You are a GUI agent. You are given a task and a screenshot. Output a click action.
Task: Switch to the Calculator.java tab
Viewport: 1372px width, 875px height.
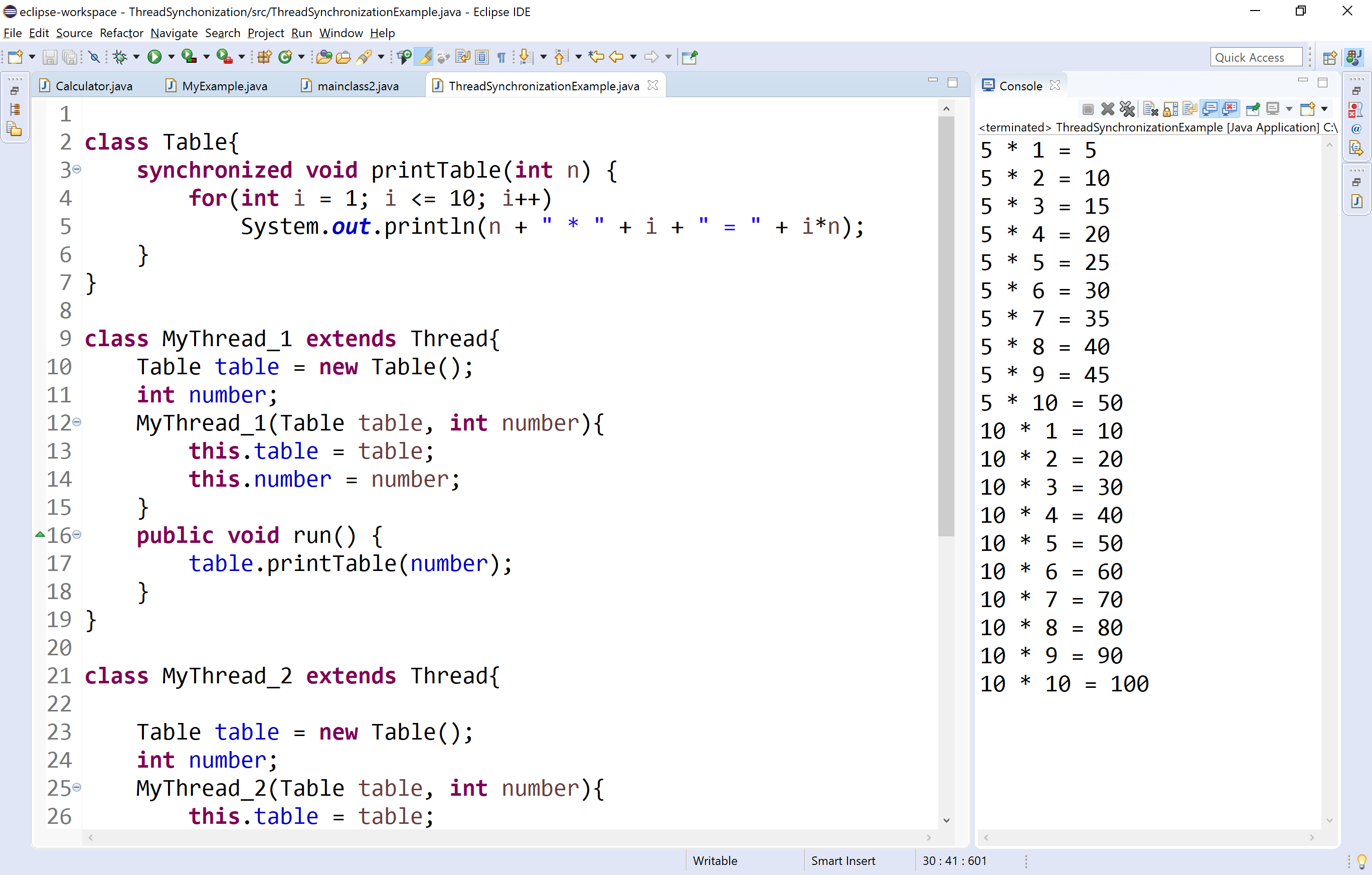click(x=93, y=86)
